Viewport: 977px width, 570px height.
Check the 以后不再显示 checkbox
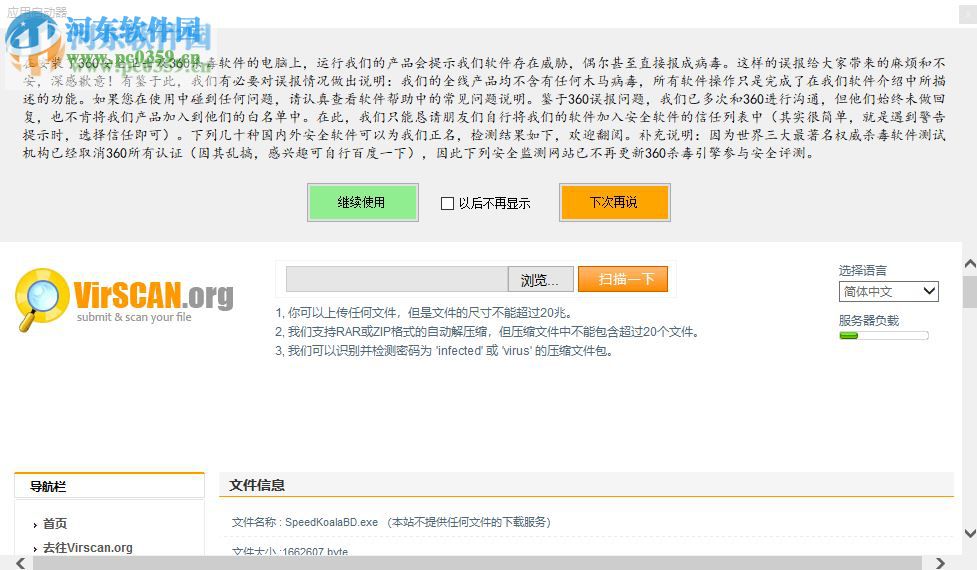[x=447, y=203]
